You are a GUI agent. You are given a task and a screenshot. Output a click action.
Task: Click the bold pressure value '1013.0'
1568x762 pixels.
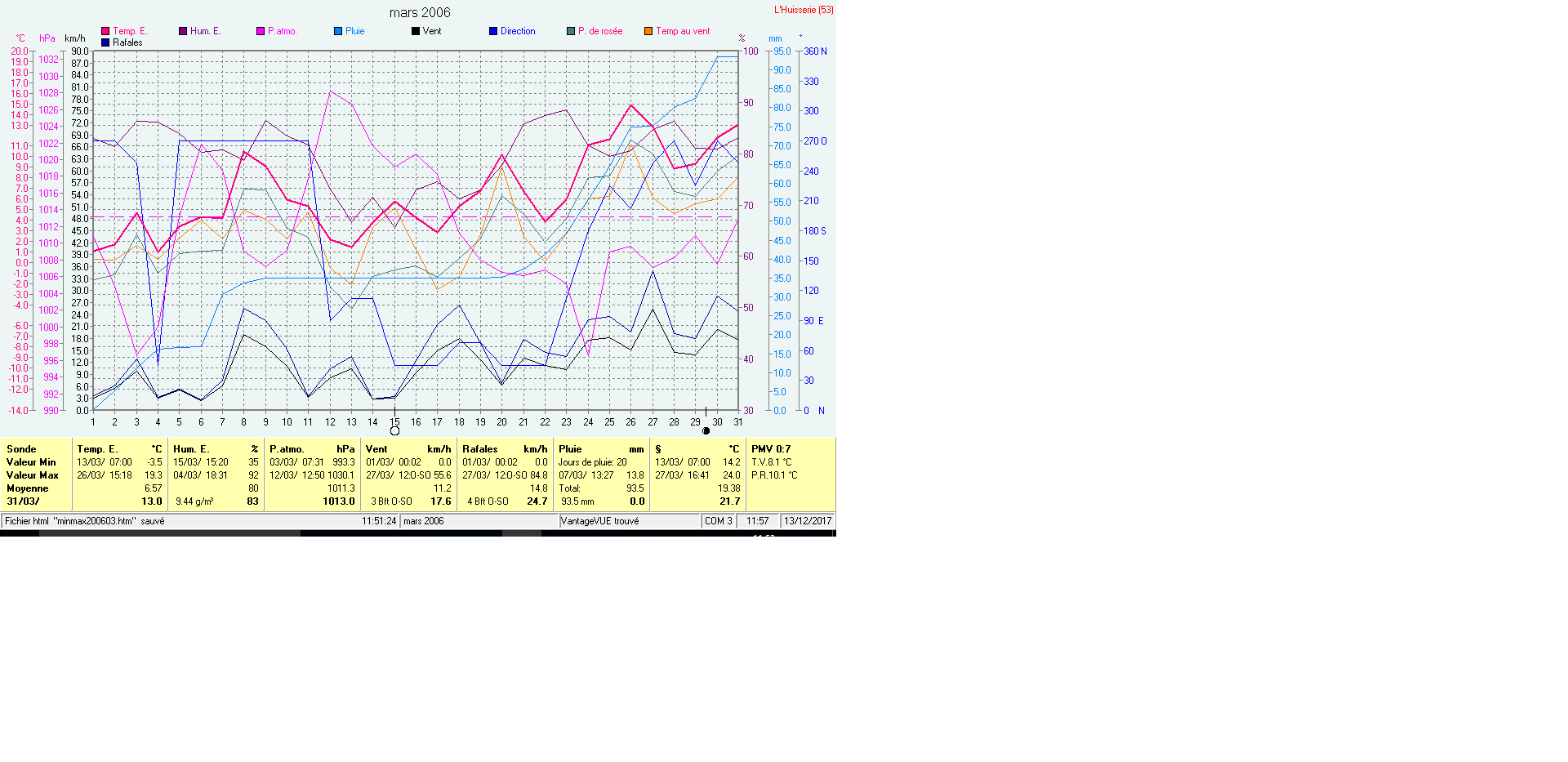(x=339, y=501)
